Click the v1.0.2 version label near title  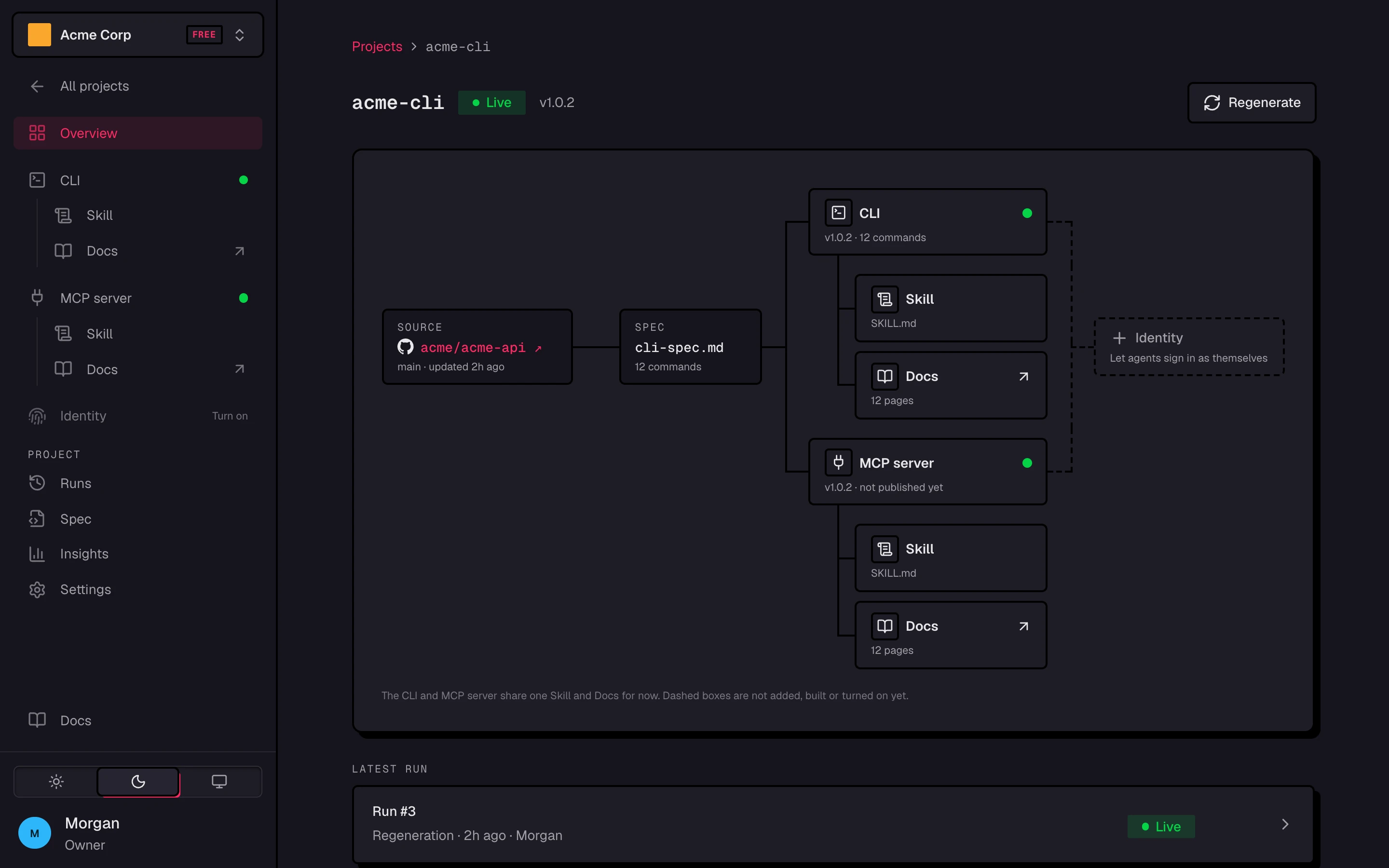pos(557,103)
